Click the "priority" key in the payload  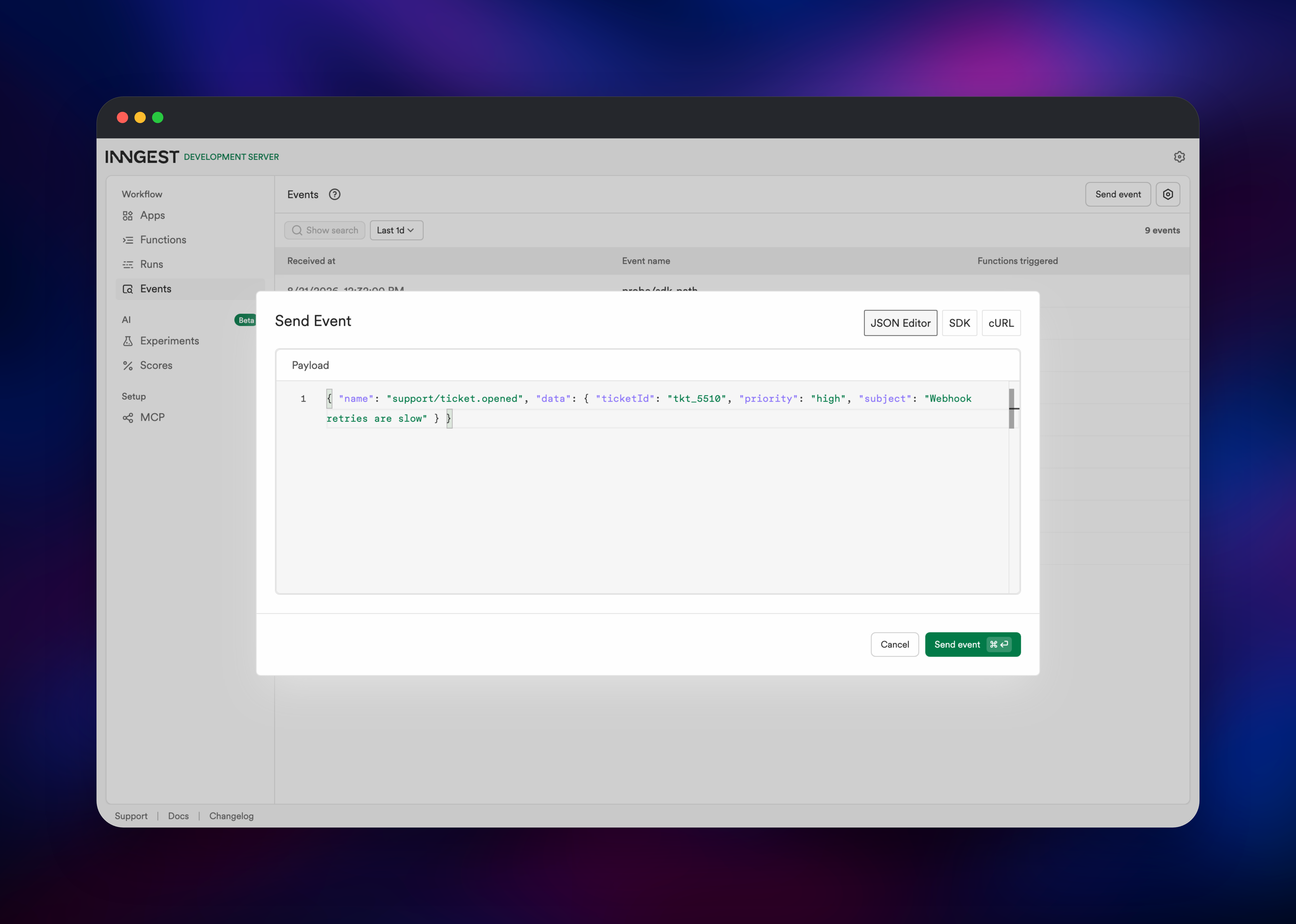768,399
